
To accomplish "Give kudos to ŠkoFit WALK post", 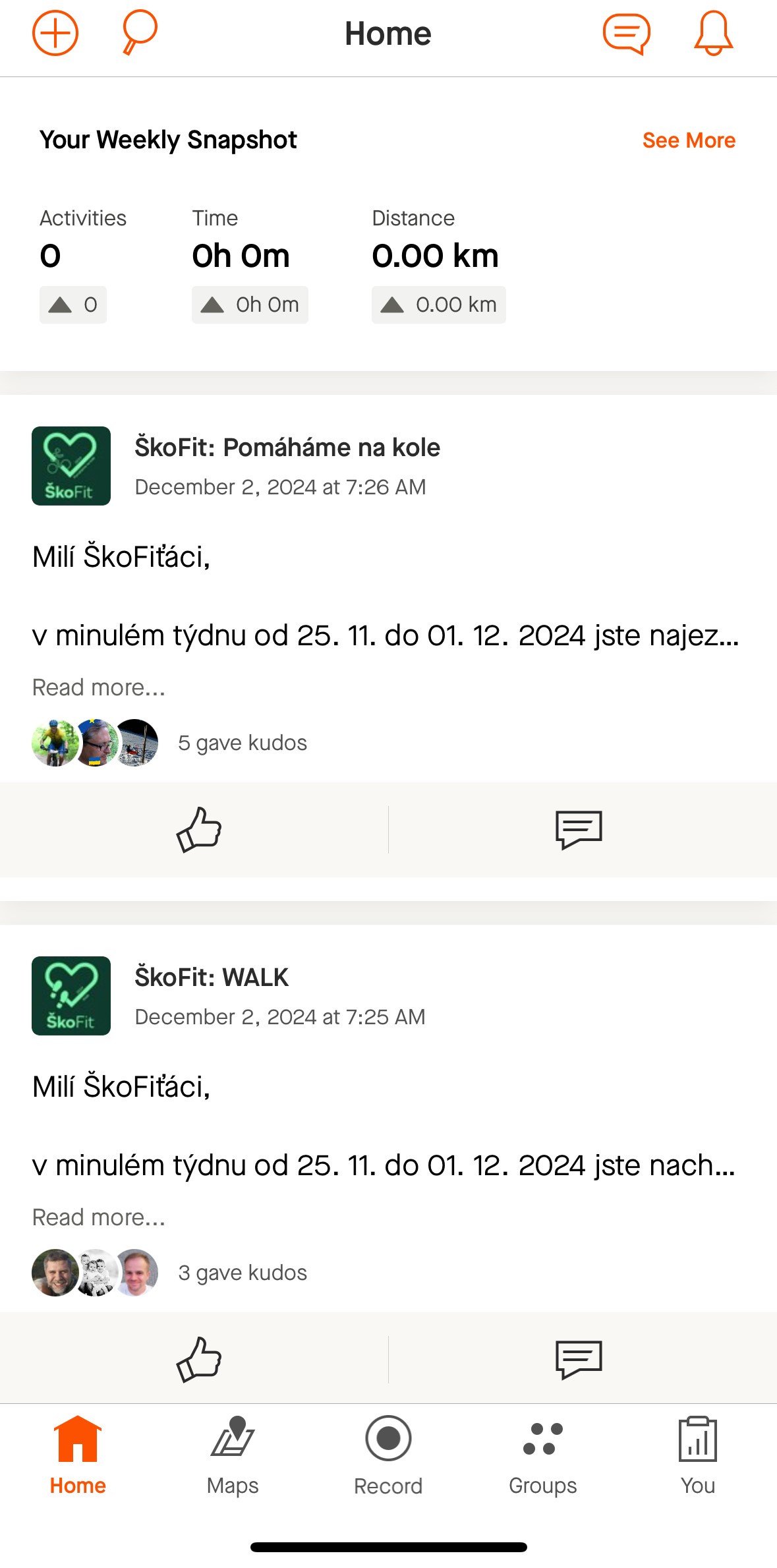I will [x=199, y=1360].
